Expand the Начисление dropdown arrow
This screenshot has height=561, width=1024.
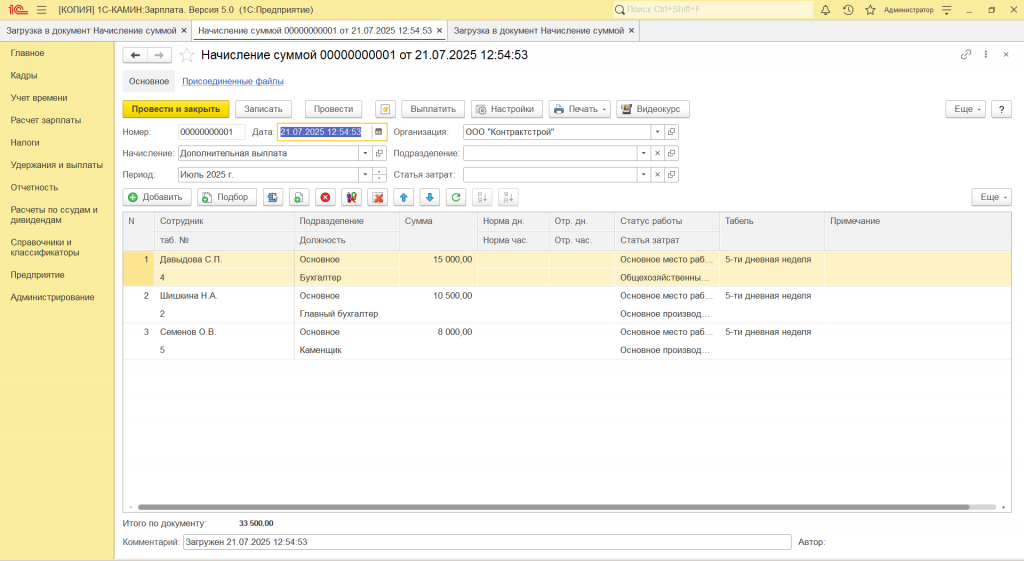(x=365, y=153)
